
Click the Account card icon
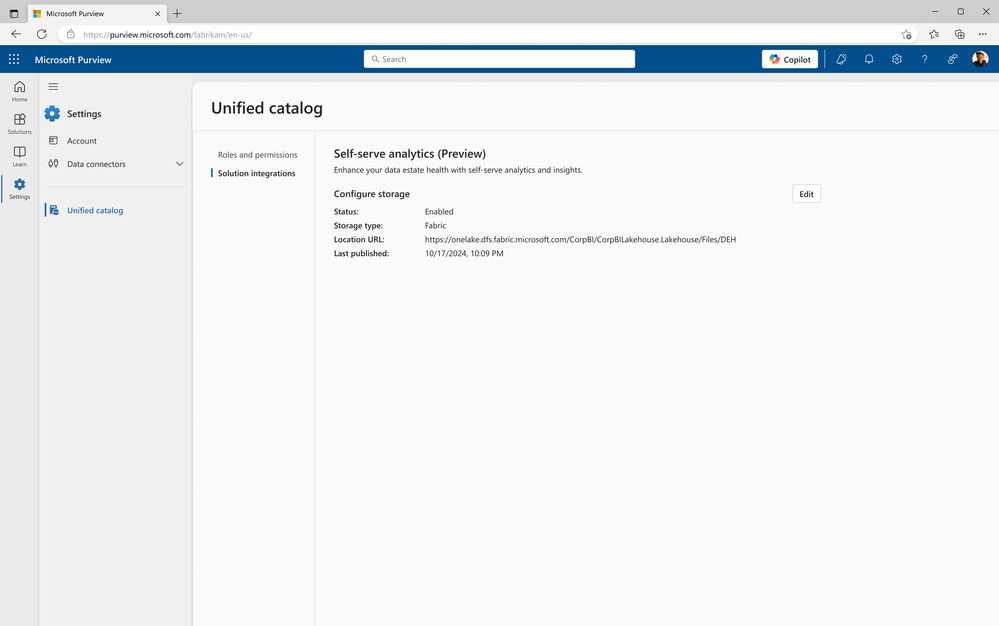click(54, 141)
